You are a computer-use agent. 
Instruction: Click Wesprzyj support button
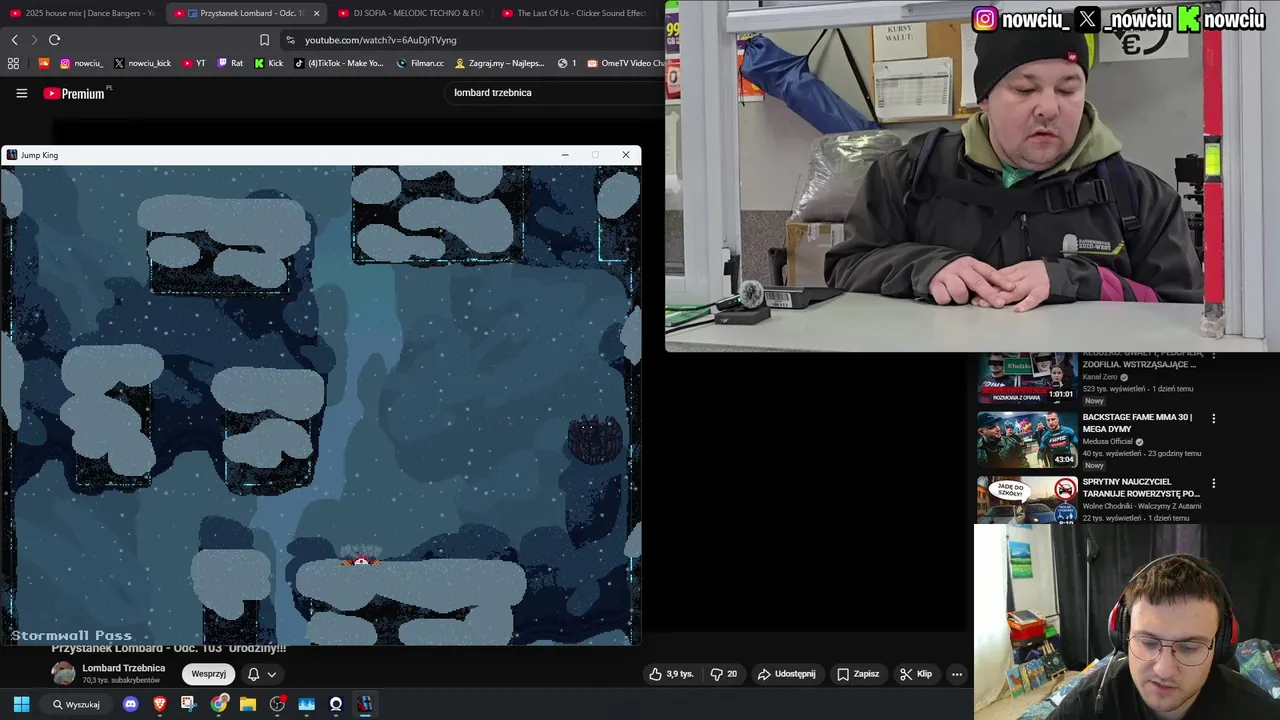pyautogui.click(x=208, y=674)
